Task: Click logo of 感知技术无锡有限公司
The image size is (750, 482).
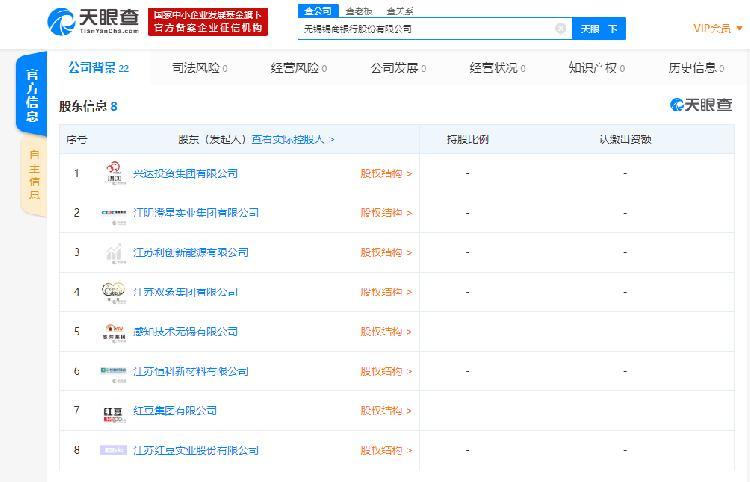Action: coord(114,332)
